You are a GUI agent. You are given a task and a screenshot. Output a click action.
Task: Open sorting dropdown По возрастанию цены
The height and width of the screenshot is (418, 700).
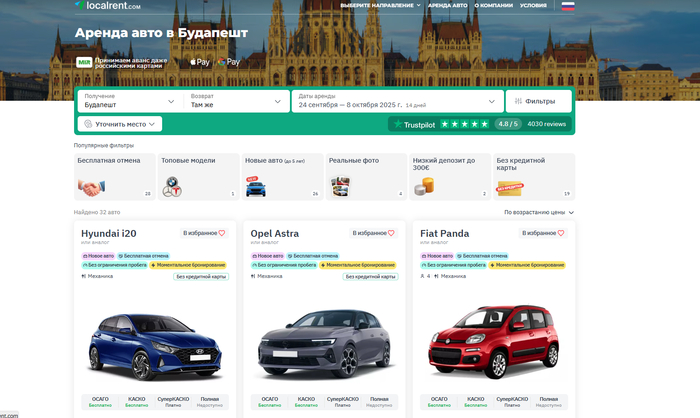click(x=539, y=212)
